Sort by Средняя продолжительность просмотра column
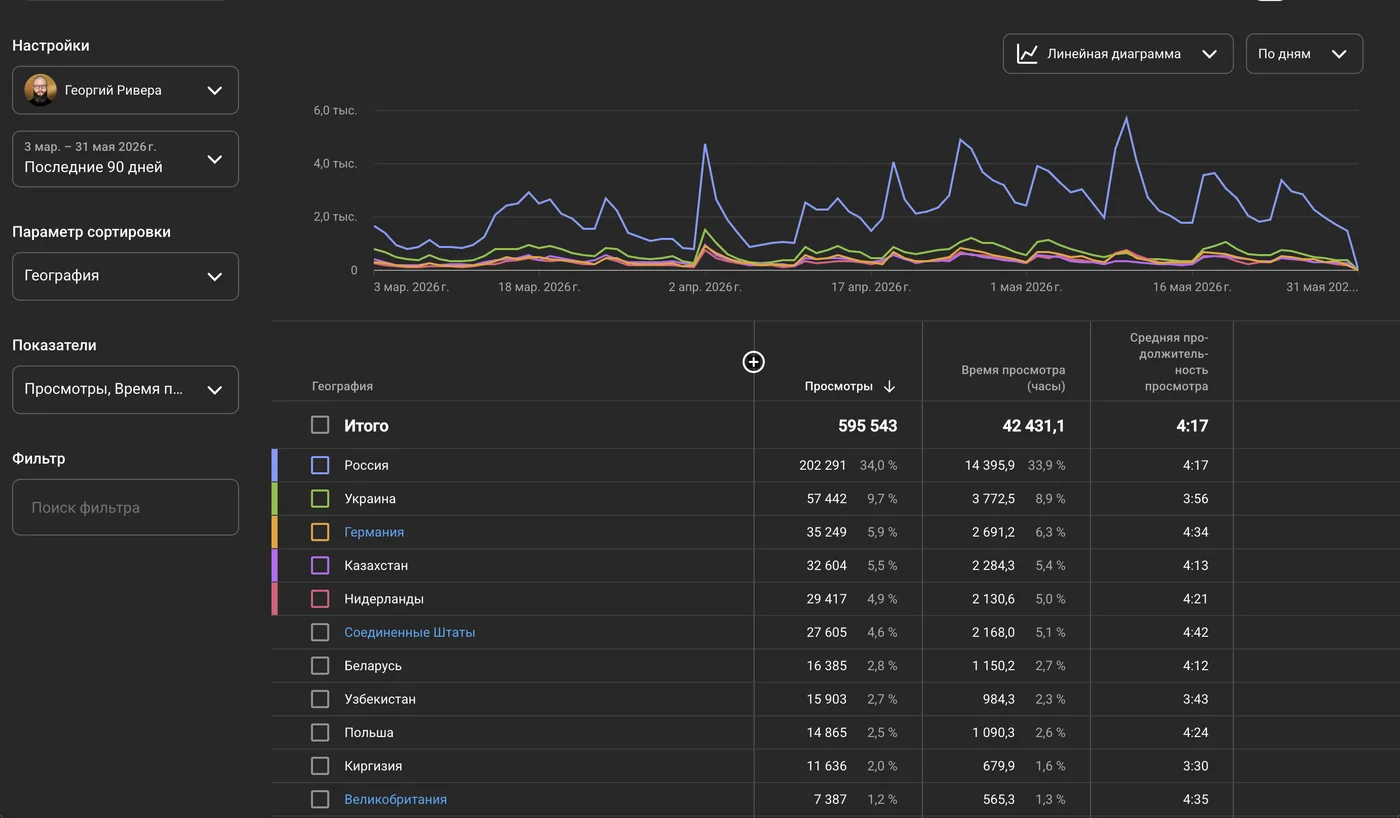This screenshot has width=1400, height=818. (x=1169, y=362)
